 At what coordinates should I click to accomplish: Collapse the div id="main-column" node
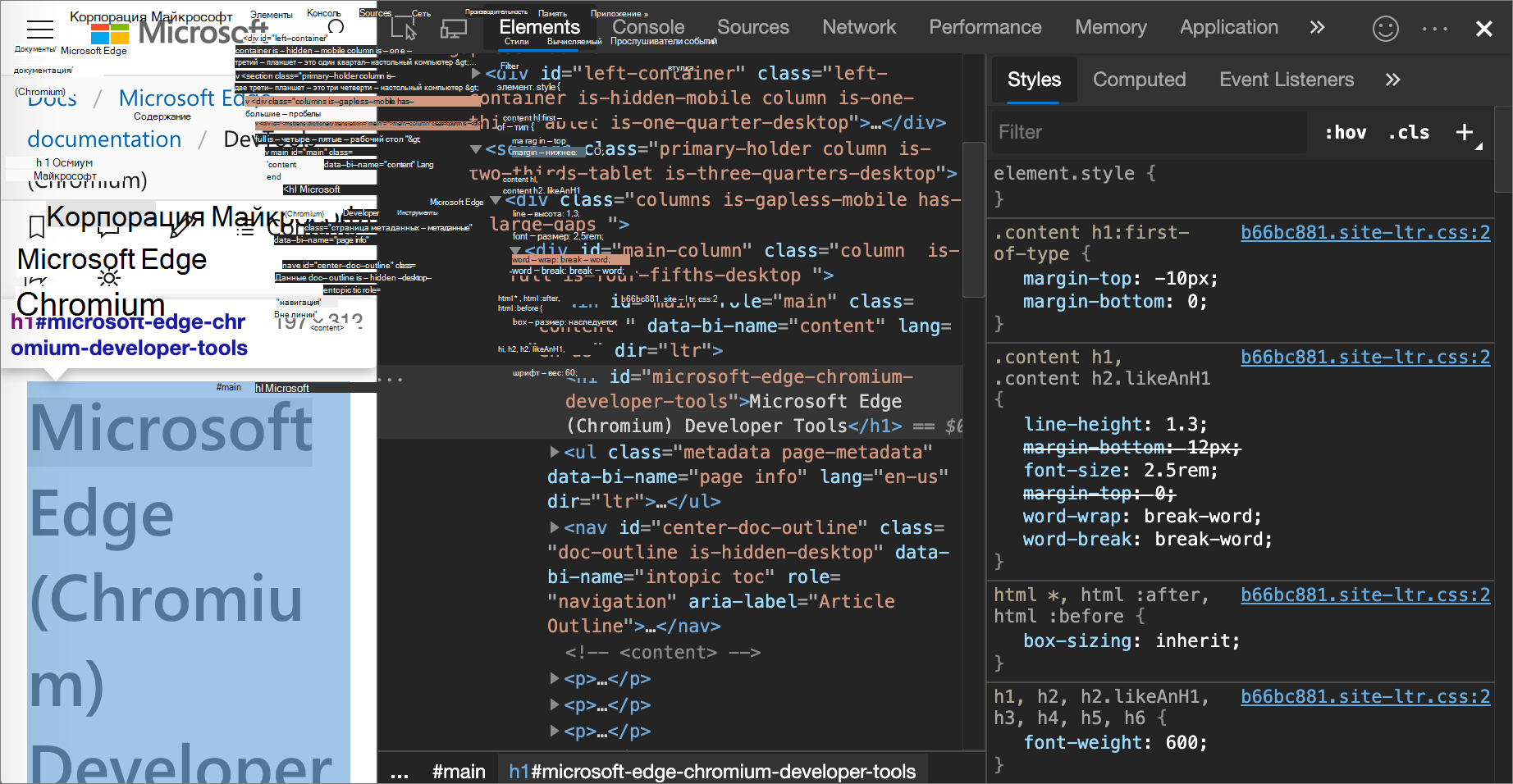pos(515,250)
